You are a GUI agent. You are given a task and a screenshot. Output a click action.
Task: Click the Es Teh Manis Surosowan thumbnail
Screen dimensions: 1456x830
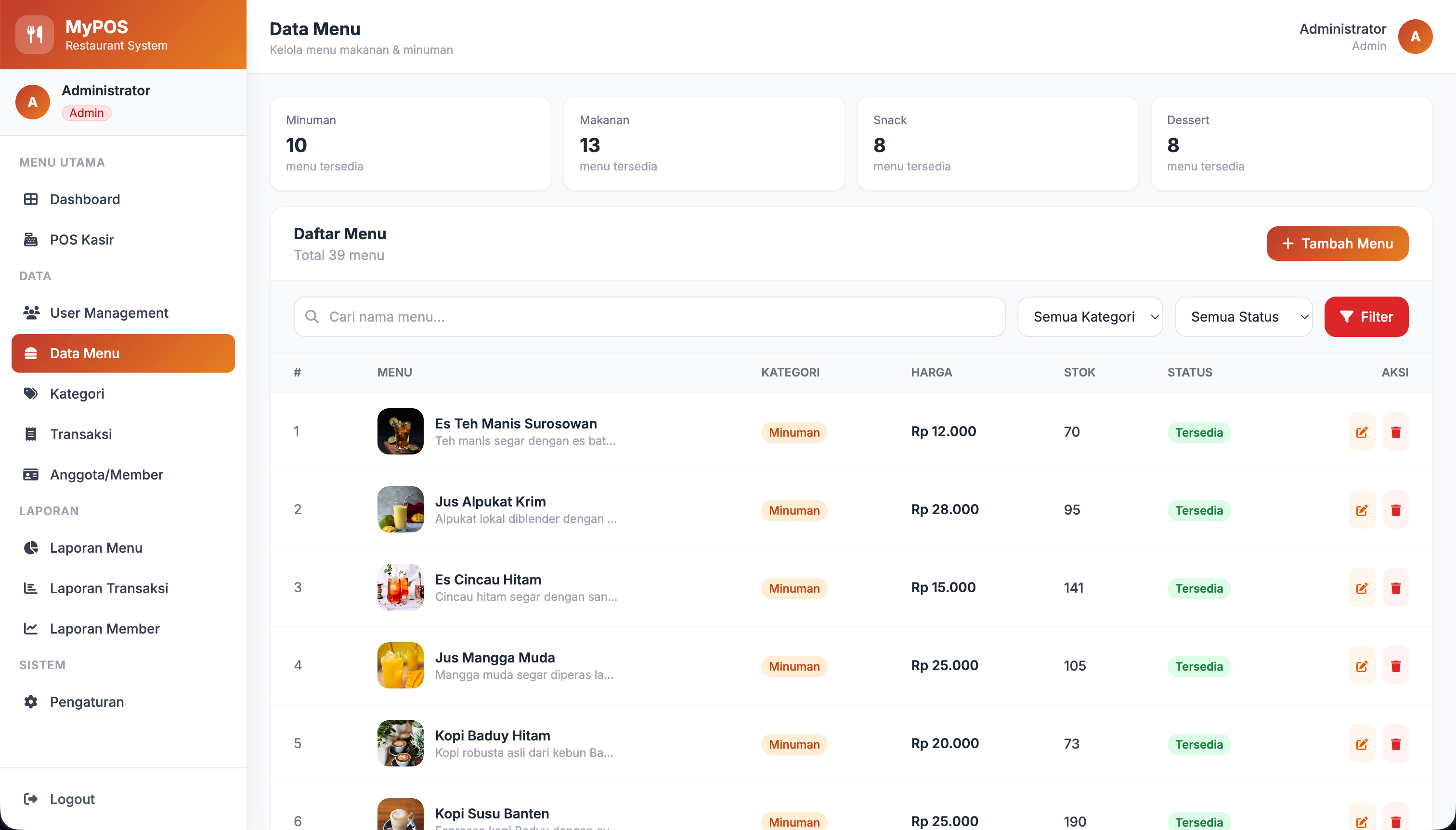(x=400, y=431)
